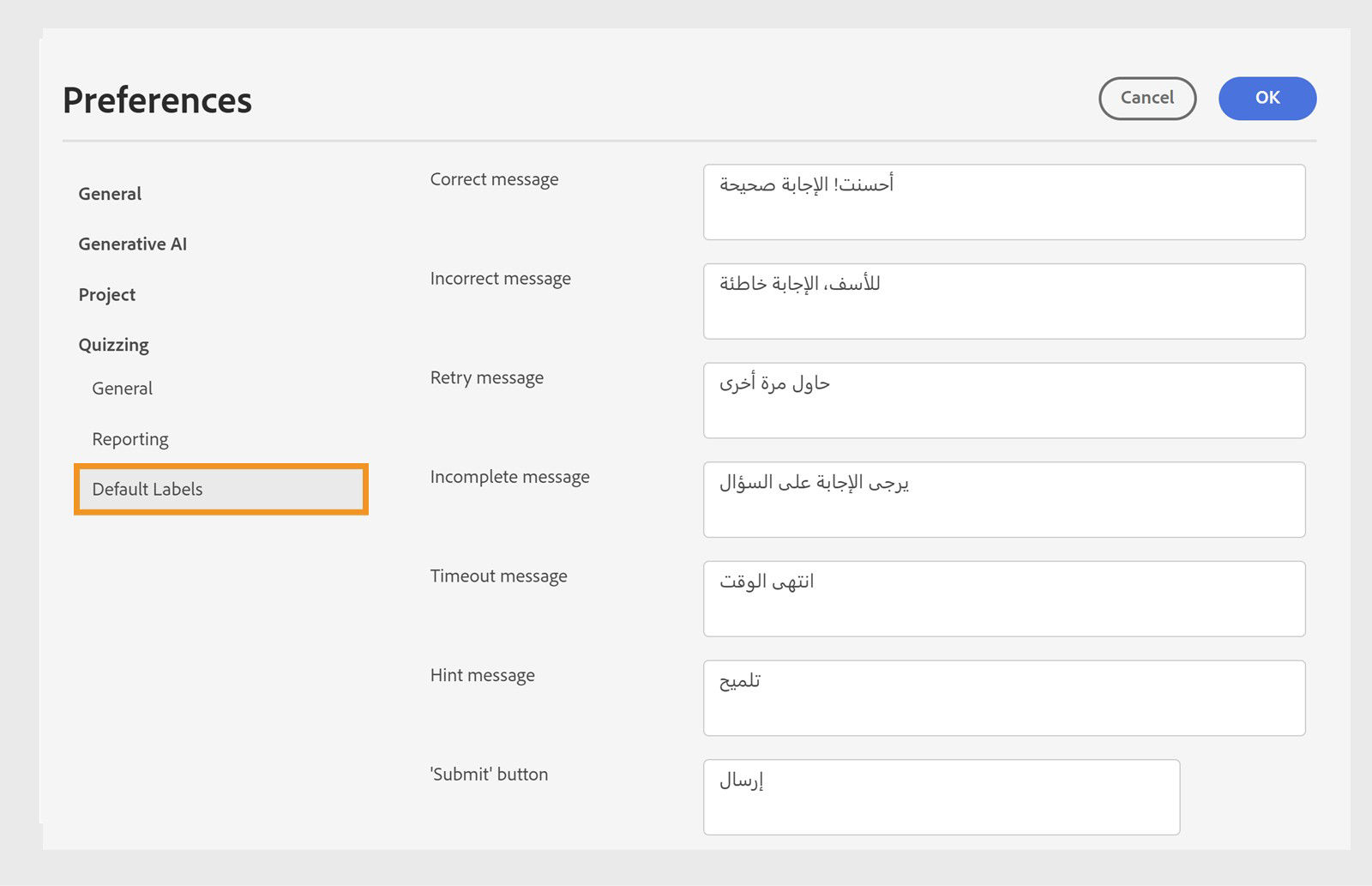Click the OK button to save preferences
The width and height of the screenshot is (1372, 886).
[1267, 98]
